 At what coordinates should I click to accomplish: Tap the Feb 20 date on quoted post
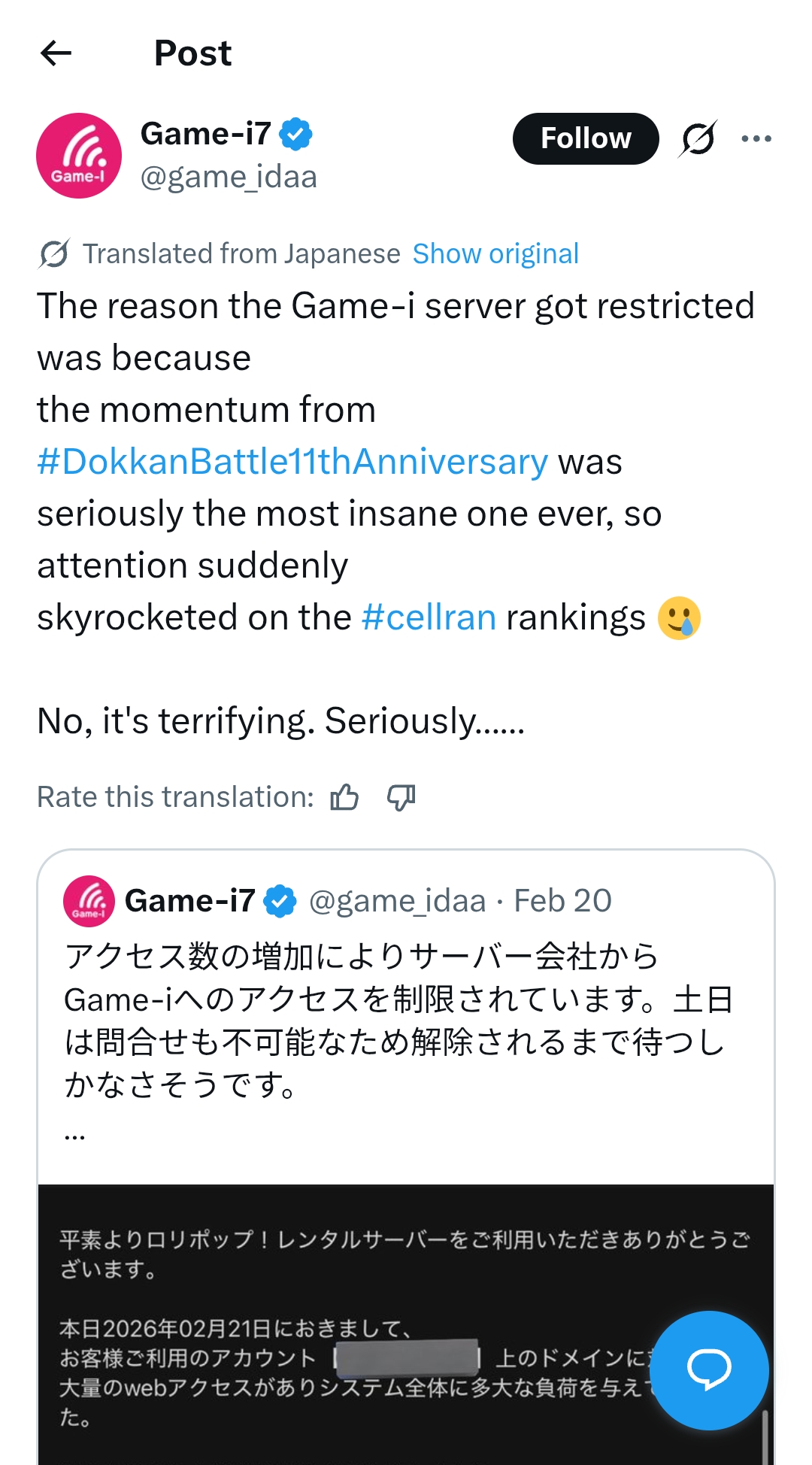(562, 901)
